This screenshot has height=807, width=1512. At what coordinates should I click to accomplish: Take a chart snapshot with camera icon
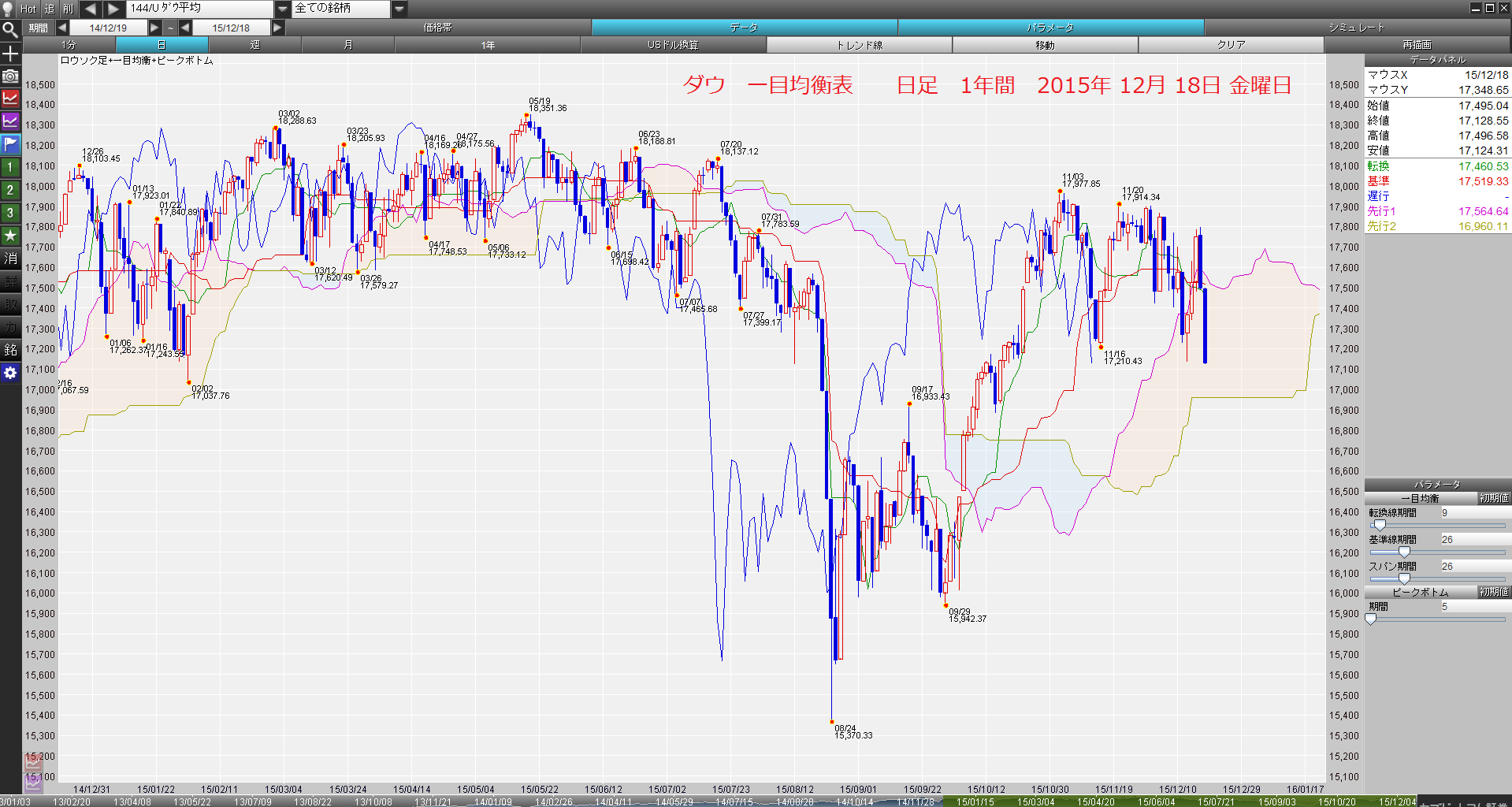click(9, 76)
